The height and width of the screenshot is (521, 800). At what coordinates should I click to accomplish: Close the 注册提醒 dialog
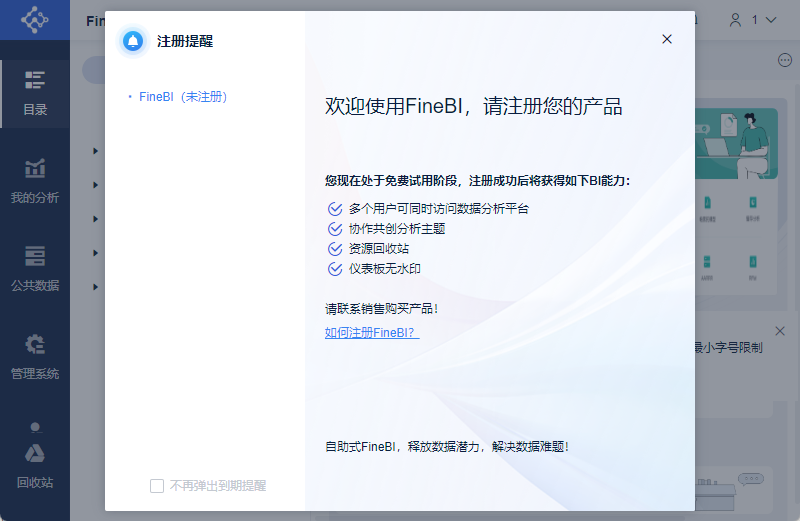click(666, 39)
